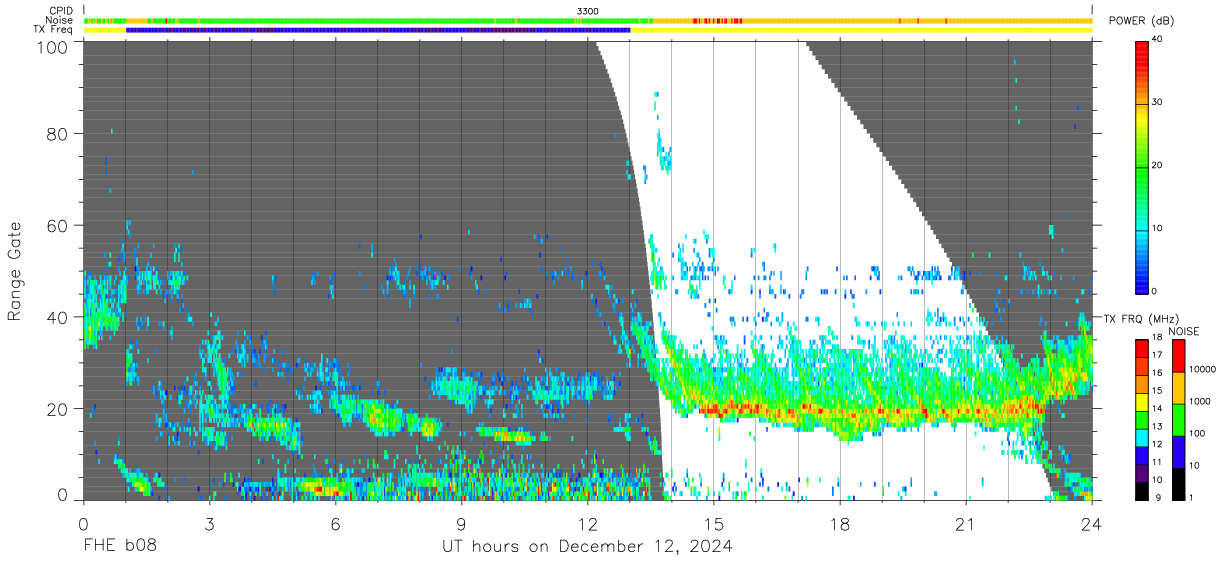The height and width of the screenshot is (567, 1228).
Task: Click the isolated echo near gate 75 around 14 UT
Action: 664,158
